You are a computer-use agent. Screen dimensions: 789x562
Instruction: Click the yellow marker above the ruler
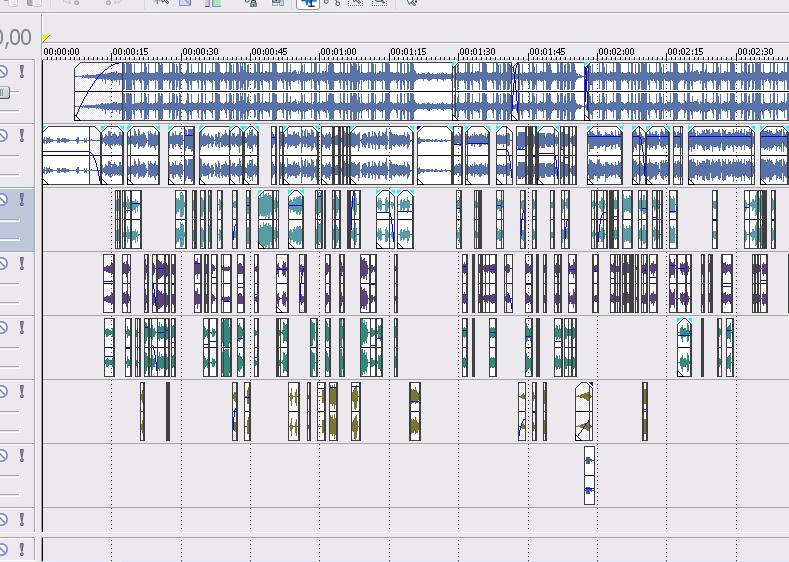[x=46, y=38]
